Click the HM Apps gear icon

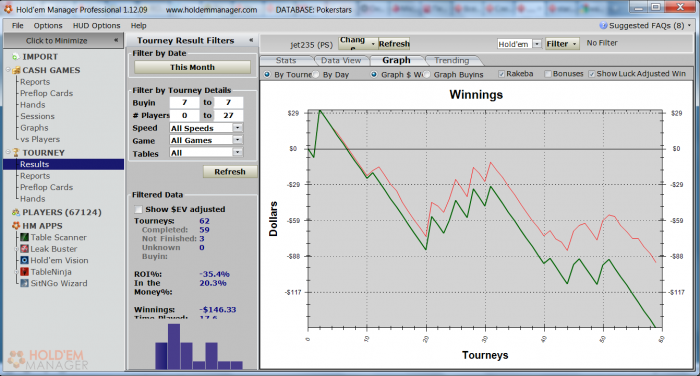(x=16, y=226)
